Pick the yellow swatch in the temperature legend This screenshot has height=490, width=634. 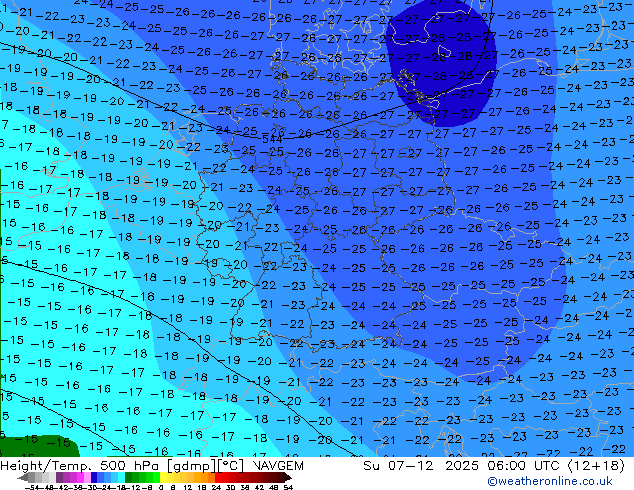click(163, 477)
